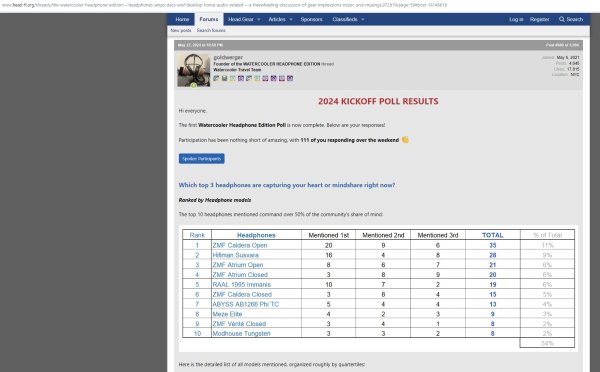This screenshot has height=372, width=600.
Task: Open the ZMF Caldera Open table link
Action: (x=240, y=245)
